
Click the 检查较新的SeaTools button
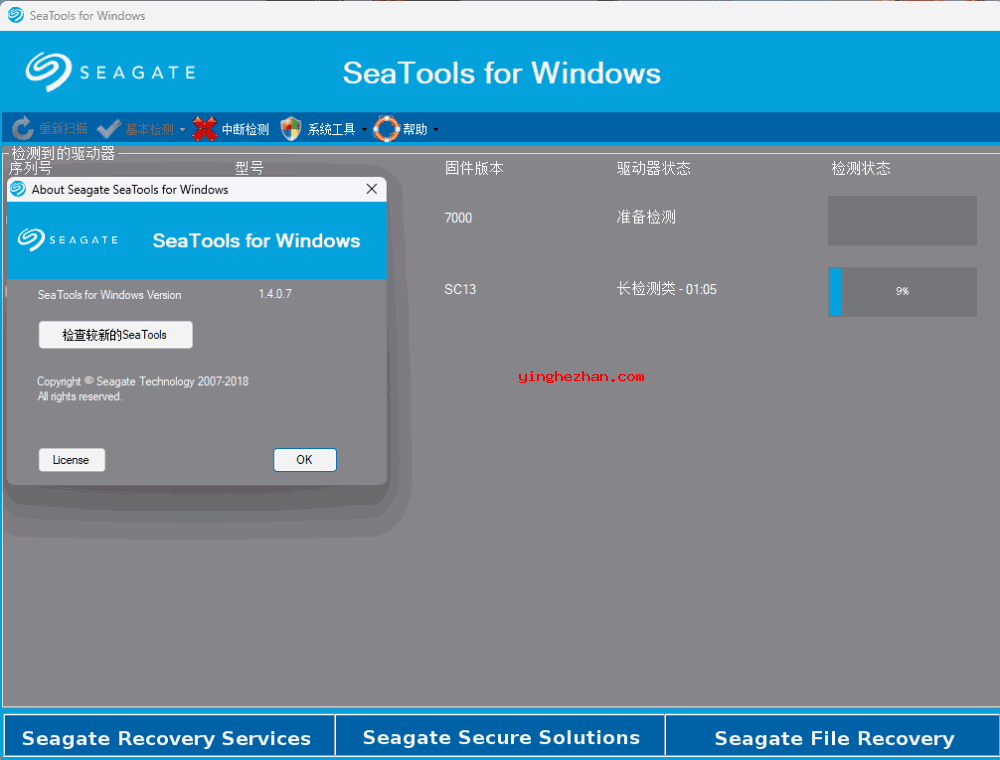tap(115, 335)
